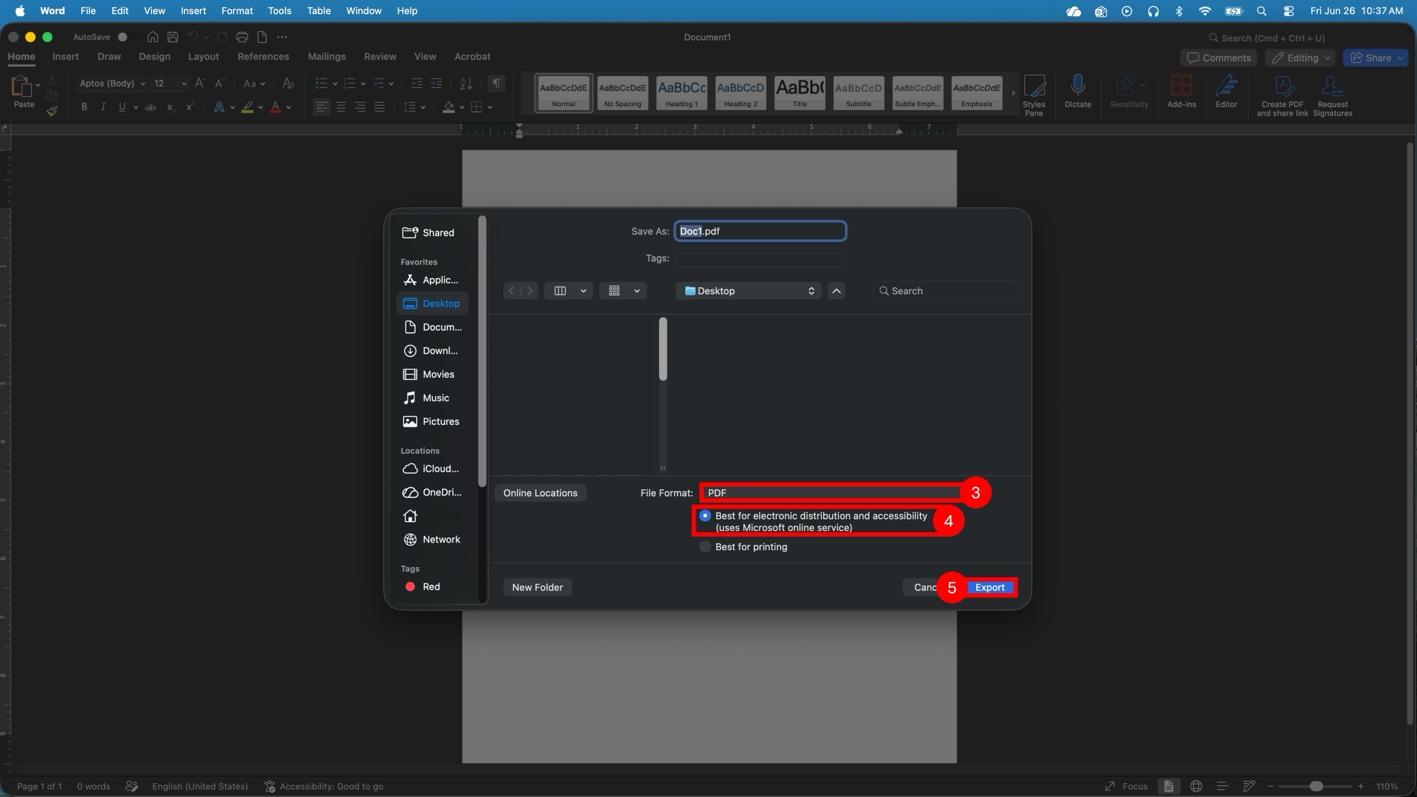Sort paragraphs A to Z icon
This screenshot has width=1417, height=797.
[466, 84]
